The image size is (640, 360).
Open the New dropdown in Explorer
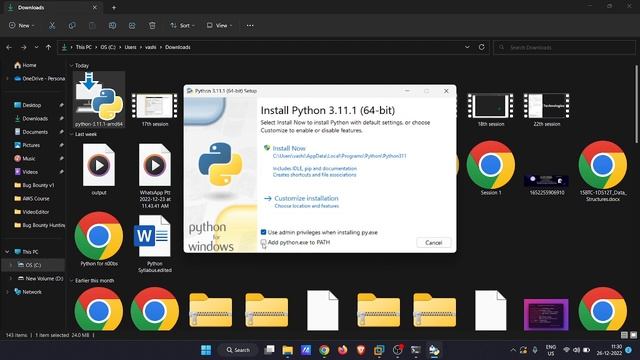[22, 25]
